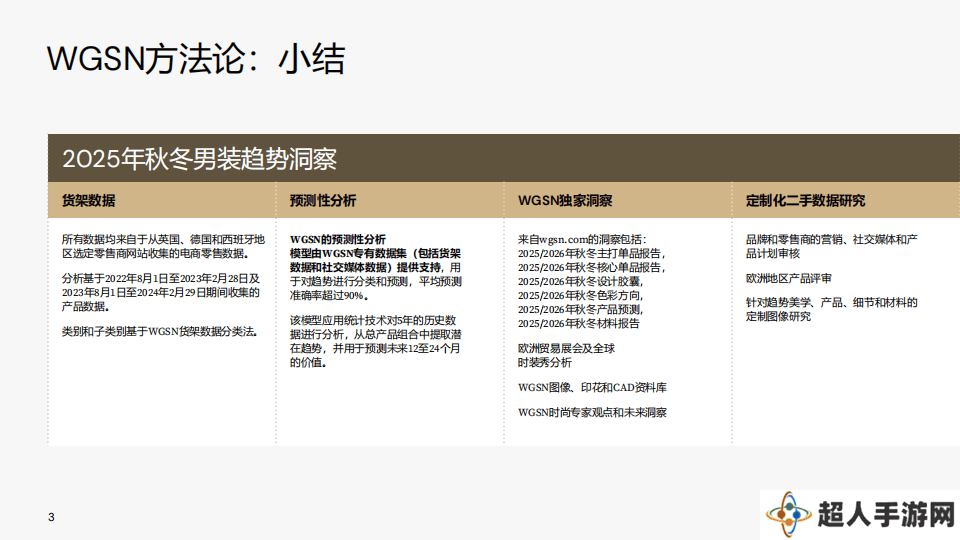960x540 pixels.
Task: Click the column header "WGSN独家洞察"
Action: click(x=565, y=201)
